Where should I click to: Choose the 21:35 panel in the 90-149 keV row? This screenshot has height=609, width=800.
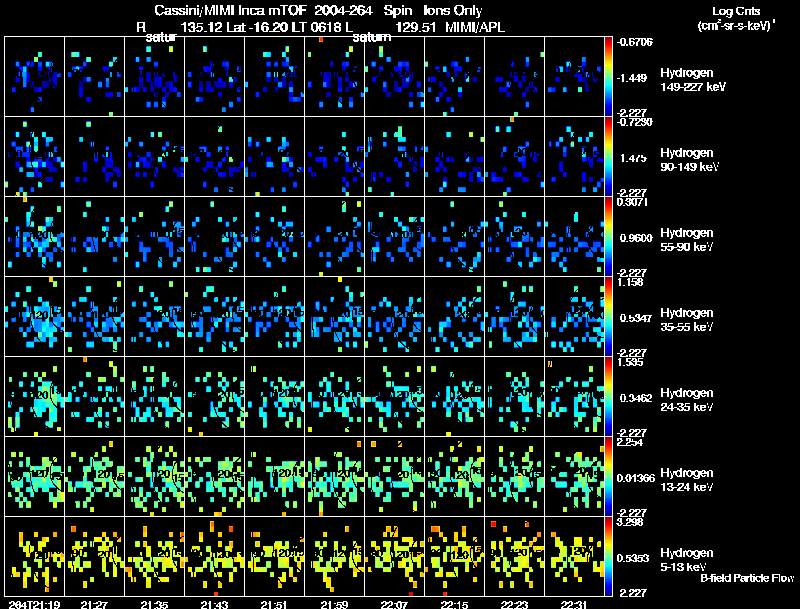pos(155,157)
